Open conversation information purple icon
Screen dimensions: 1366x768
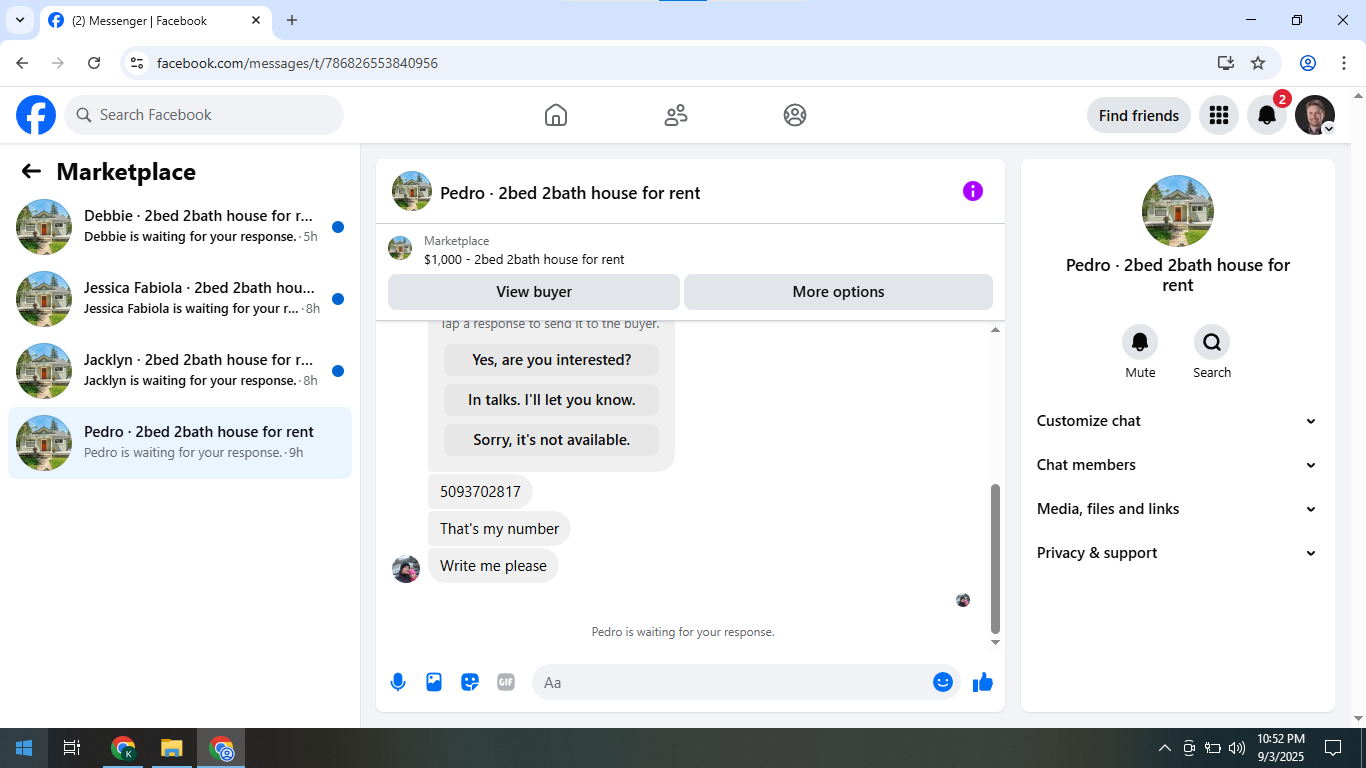973,191
